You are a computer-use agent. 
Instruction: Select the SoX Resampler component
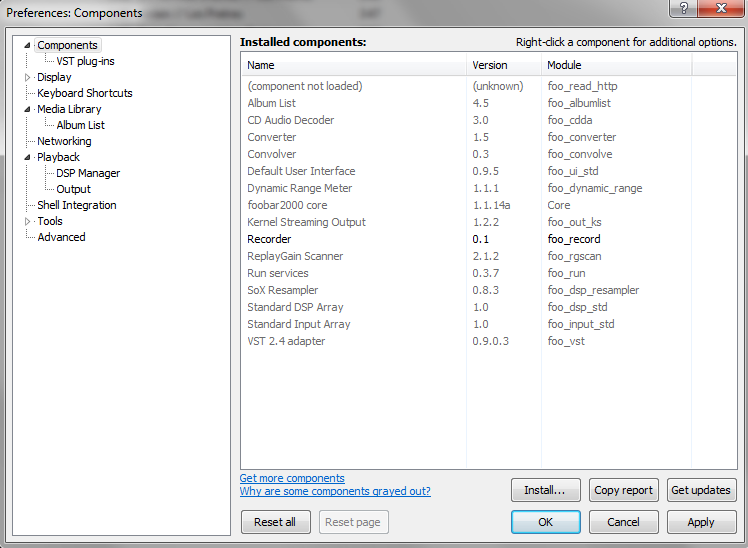(488, 290)
